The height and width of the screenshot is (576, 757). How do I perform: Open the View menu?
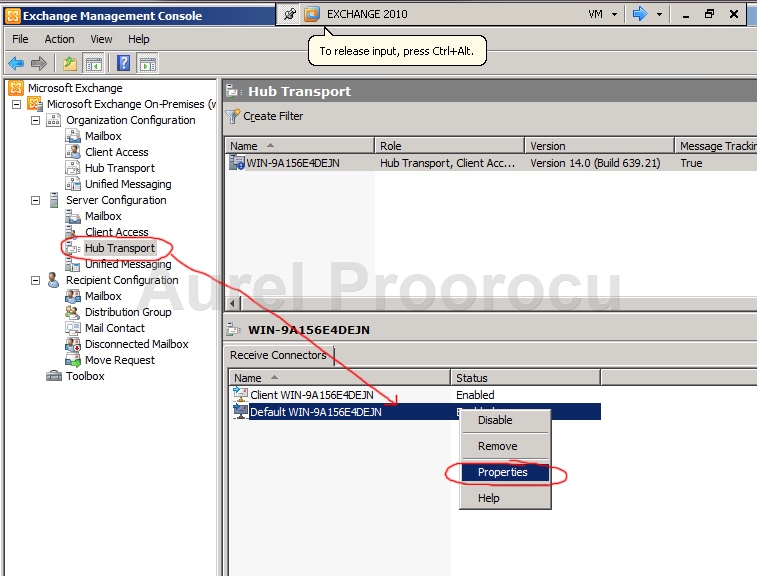[x=101, y=39]
